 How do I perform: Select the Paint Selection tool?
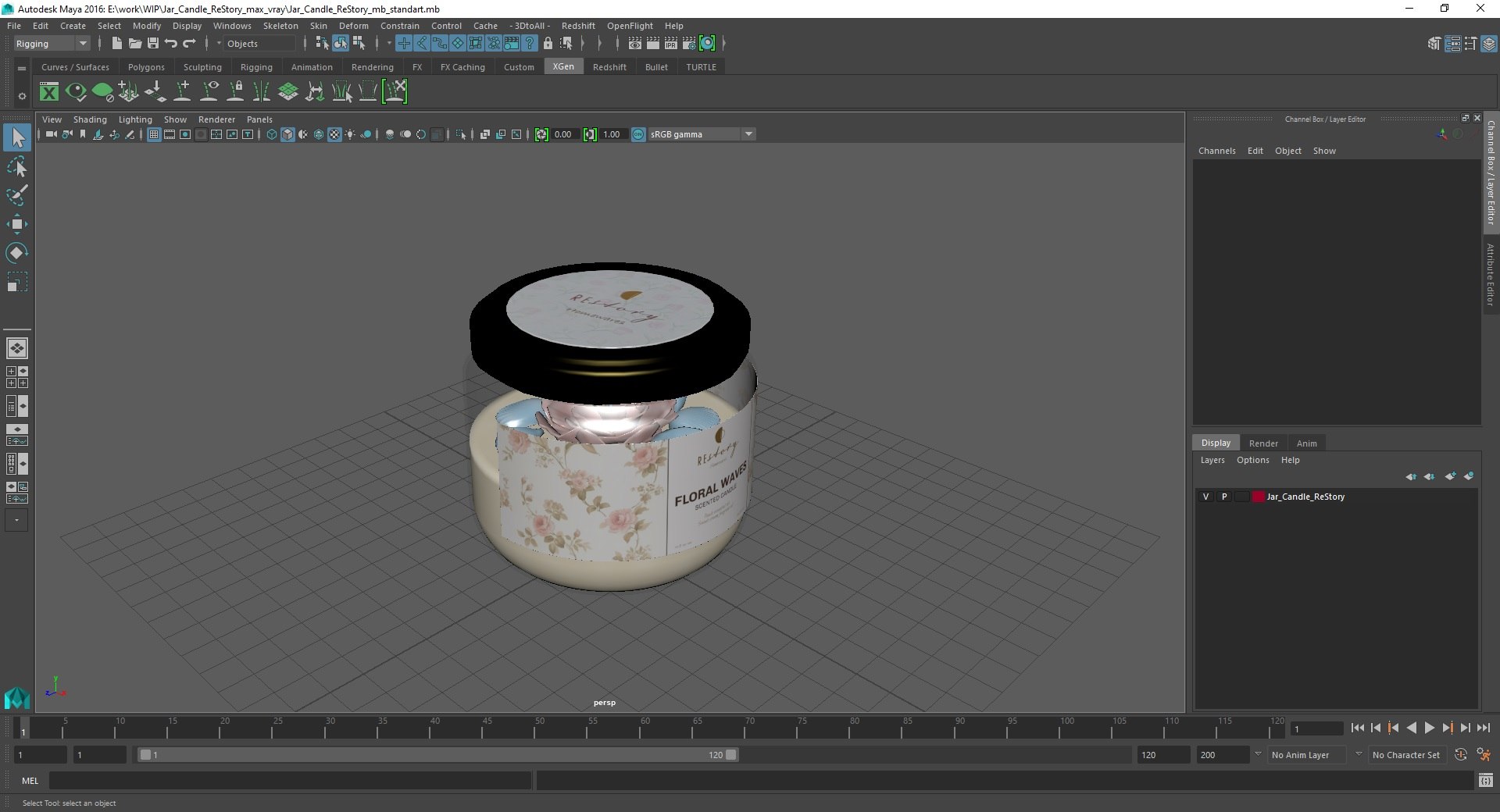click(x=16, y=195)
